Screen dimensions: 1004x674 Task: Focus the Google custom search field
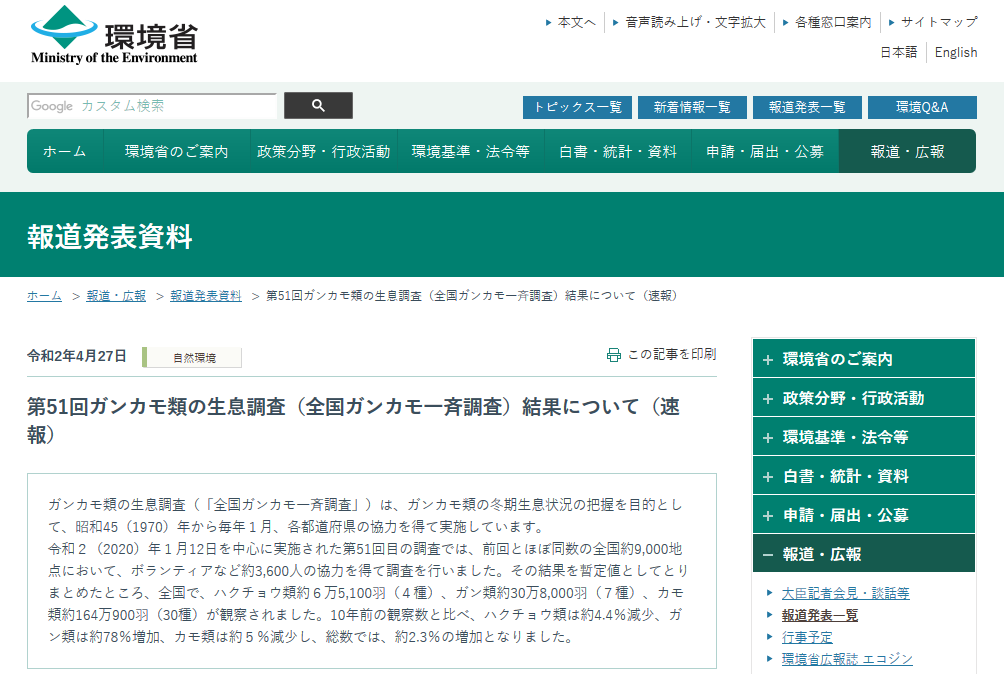[x=152, y=106]
